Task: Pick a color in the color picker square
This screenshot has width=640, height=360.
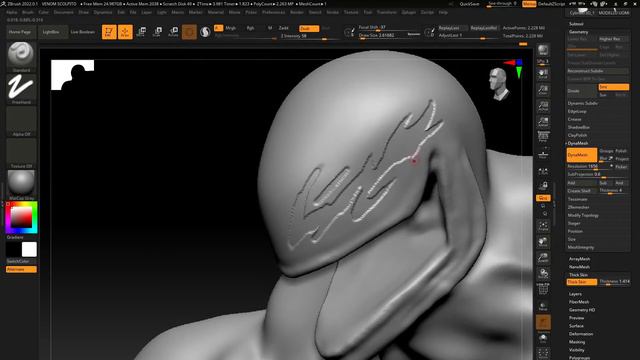Action: pyautogui.click(x=21, y=217)
